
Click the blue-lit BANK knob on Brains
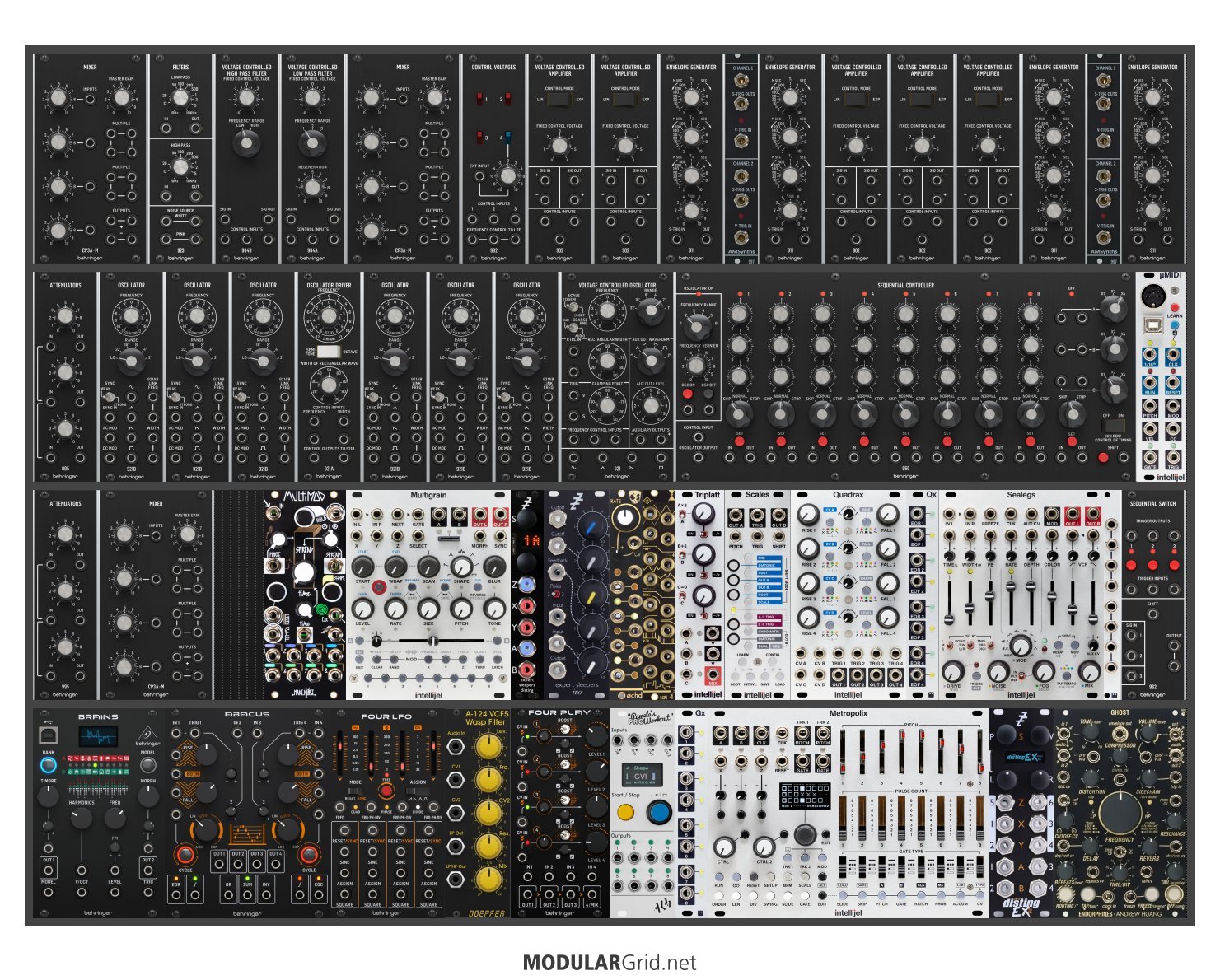(x=49, y=764)
